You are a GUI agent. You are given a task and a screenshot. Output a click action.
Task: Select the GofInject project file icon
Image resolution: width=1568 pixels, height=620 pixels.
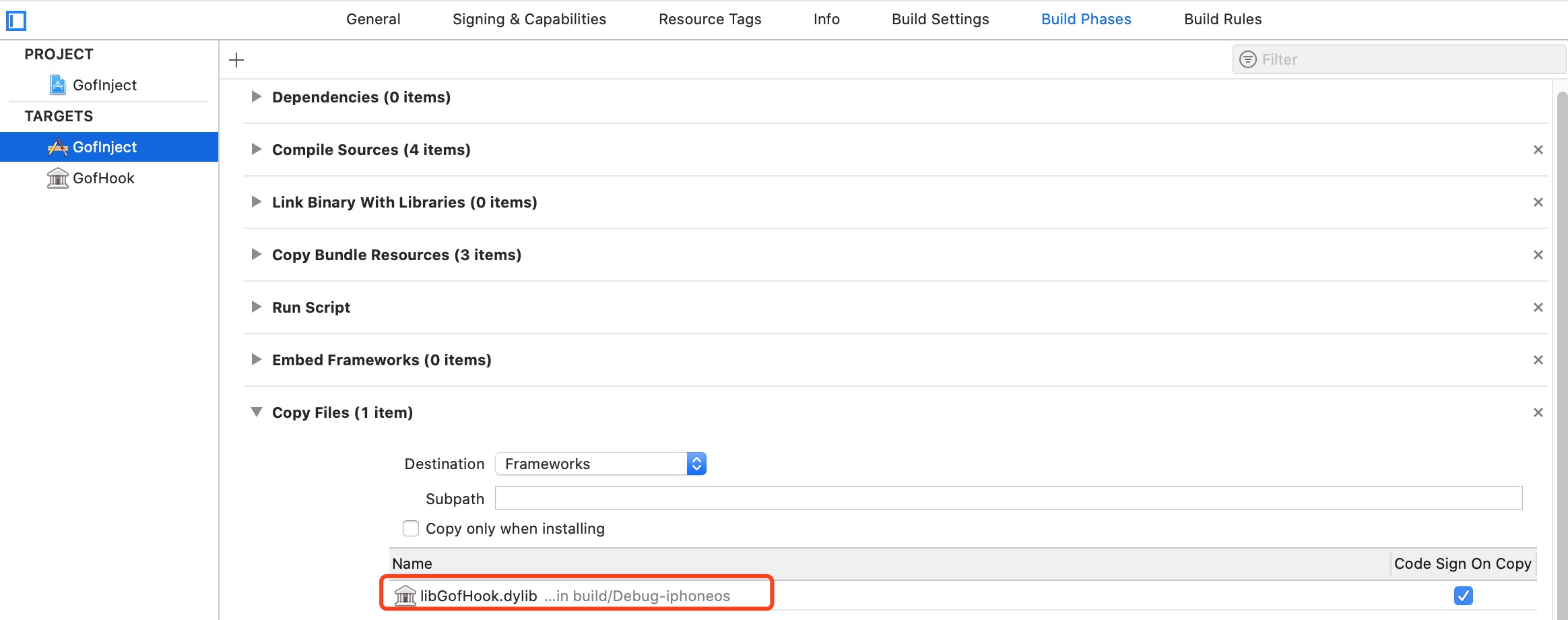(58, 85)
